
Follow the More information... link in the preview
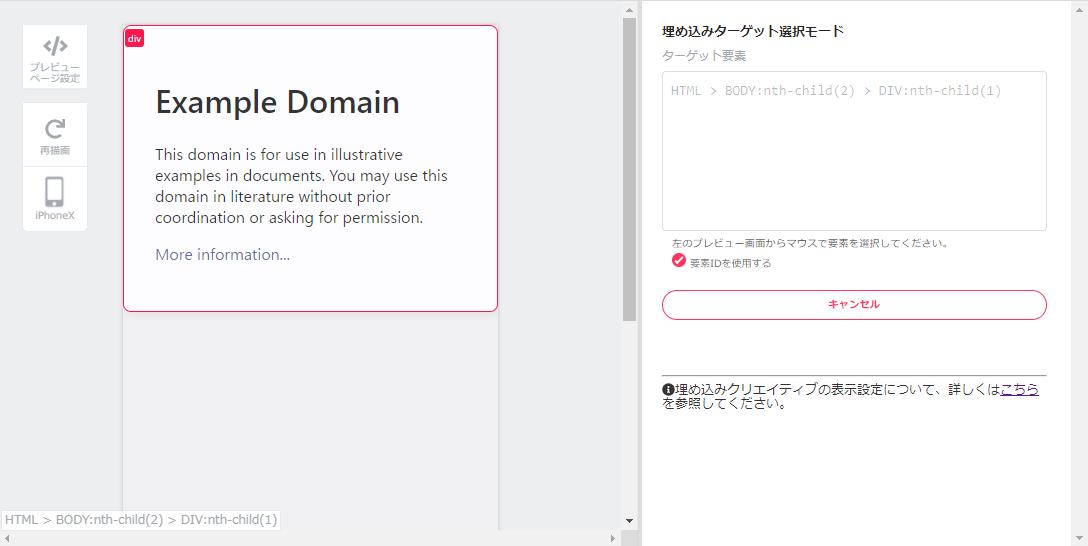tap(222, 255)
